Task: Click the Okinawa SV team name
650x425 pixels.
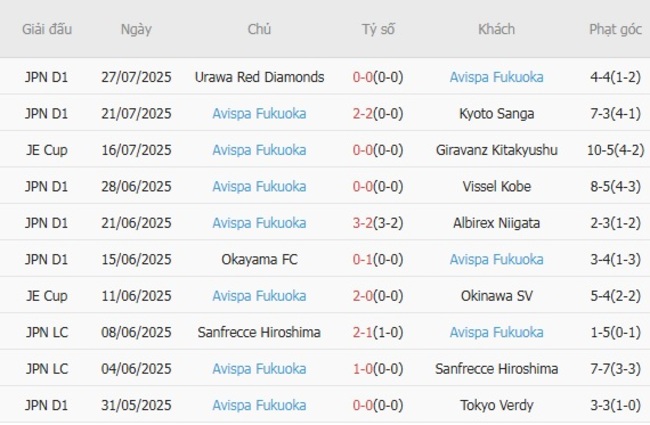Action: (496, 296)
